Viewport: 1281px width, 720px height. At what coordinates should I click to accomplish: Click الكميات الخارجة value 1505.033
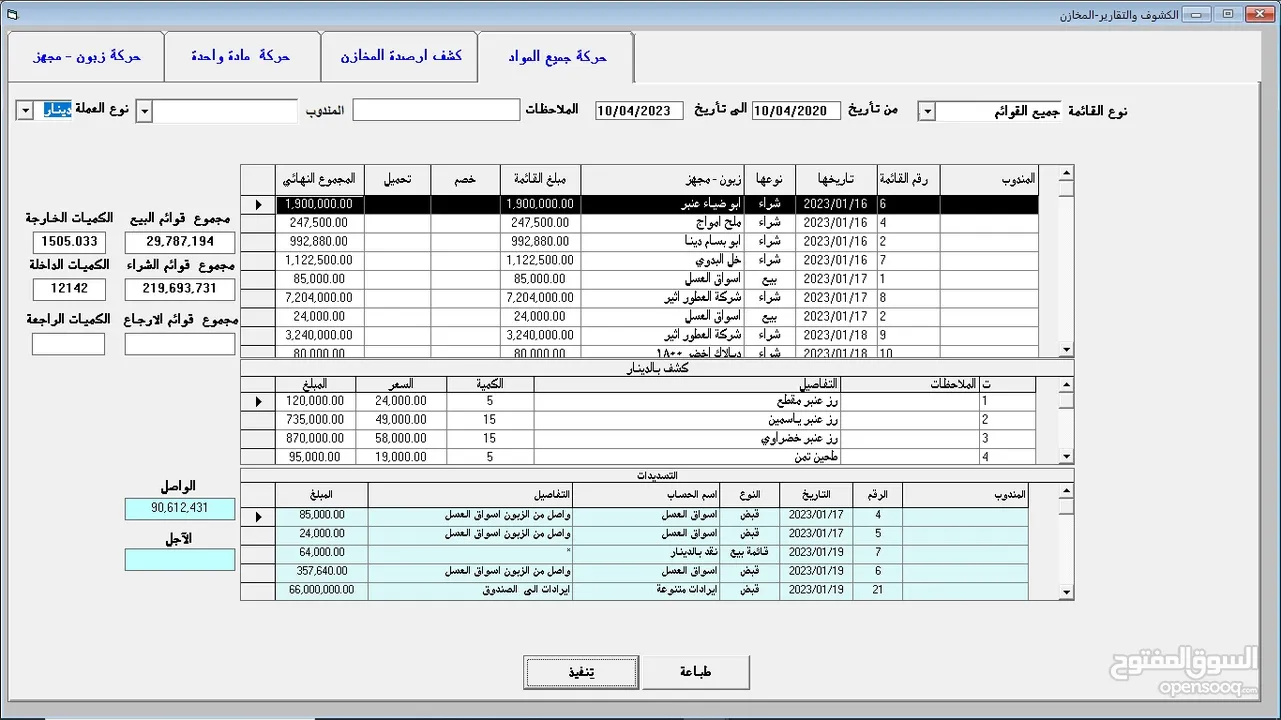coord(69,242)
